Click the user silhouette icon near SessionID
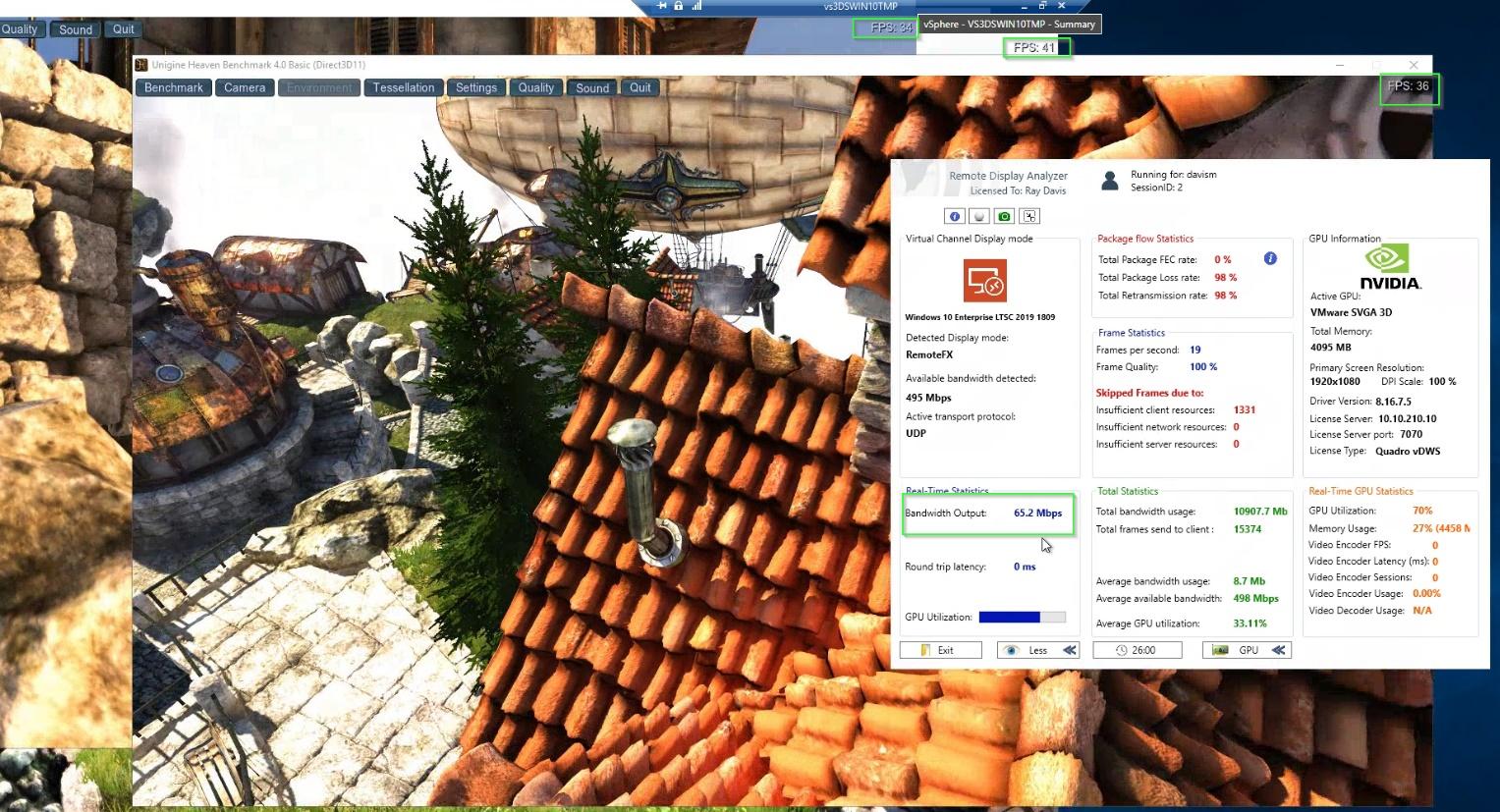 1110,181
